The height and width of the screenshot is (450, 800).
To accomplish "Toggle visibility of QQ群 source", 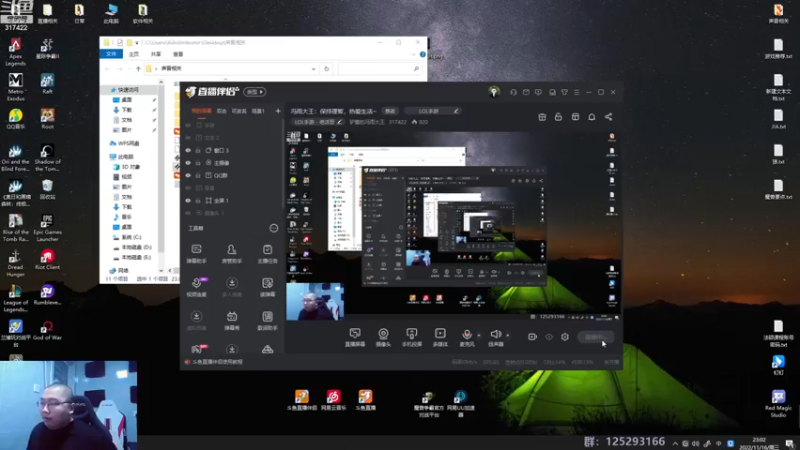I will click(188, 176).
